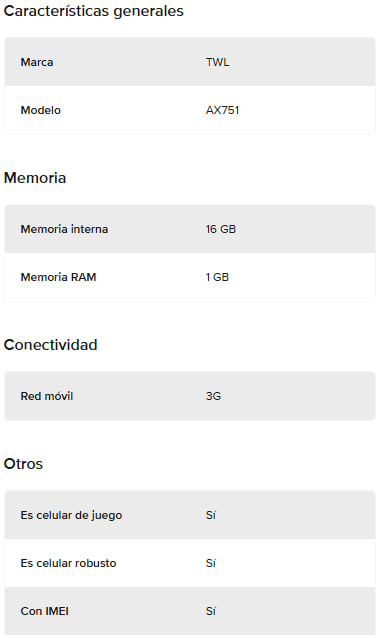This screenshot has height=638, width=377.
Task: Select the Memoria RAM label
Action: click(59, 277)
